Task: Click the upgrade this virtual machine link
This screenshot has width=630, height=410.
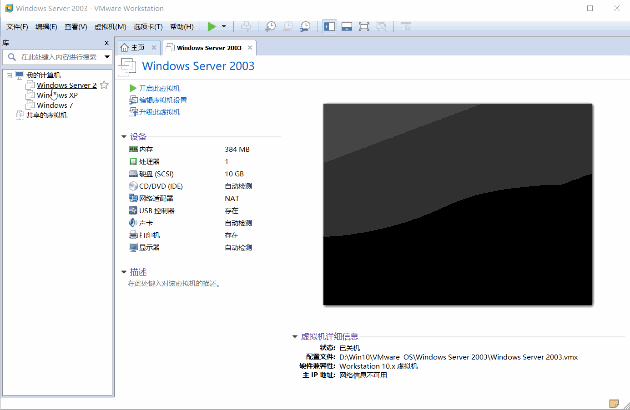Action: click(159, 112)
